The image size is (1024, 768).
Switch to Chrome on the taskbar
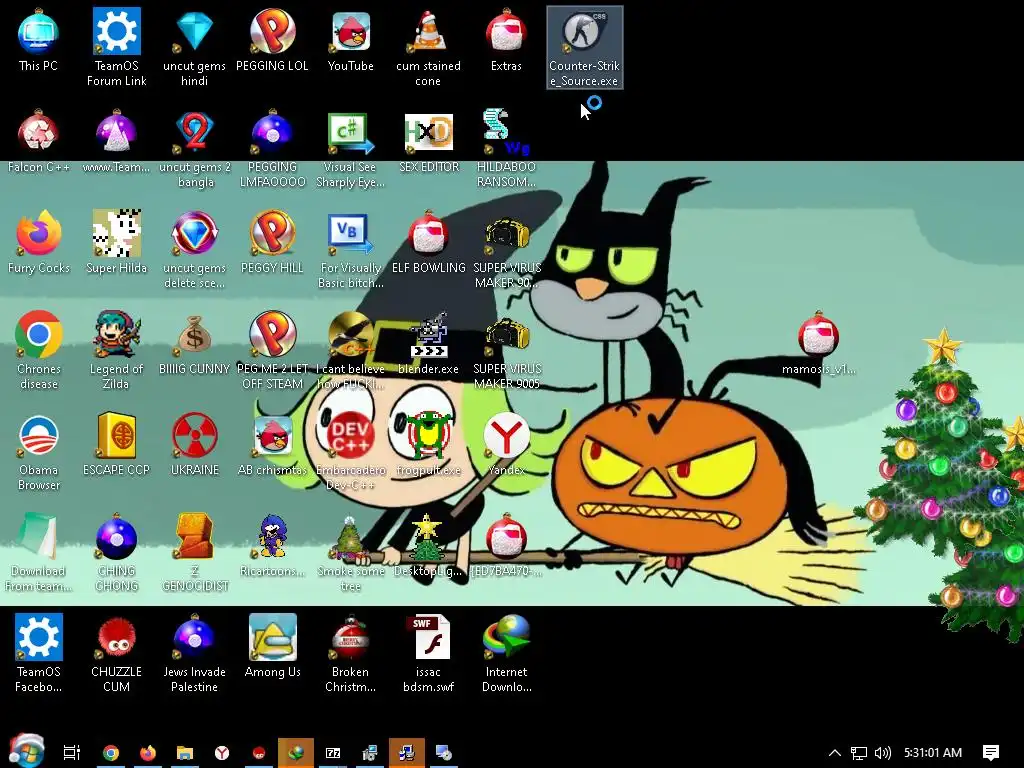tap(111, 753)
